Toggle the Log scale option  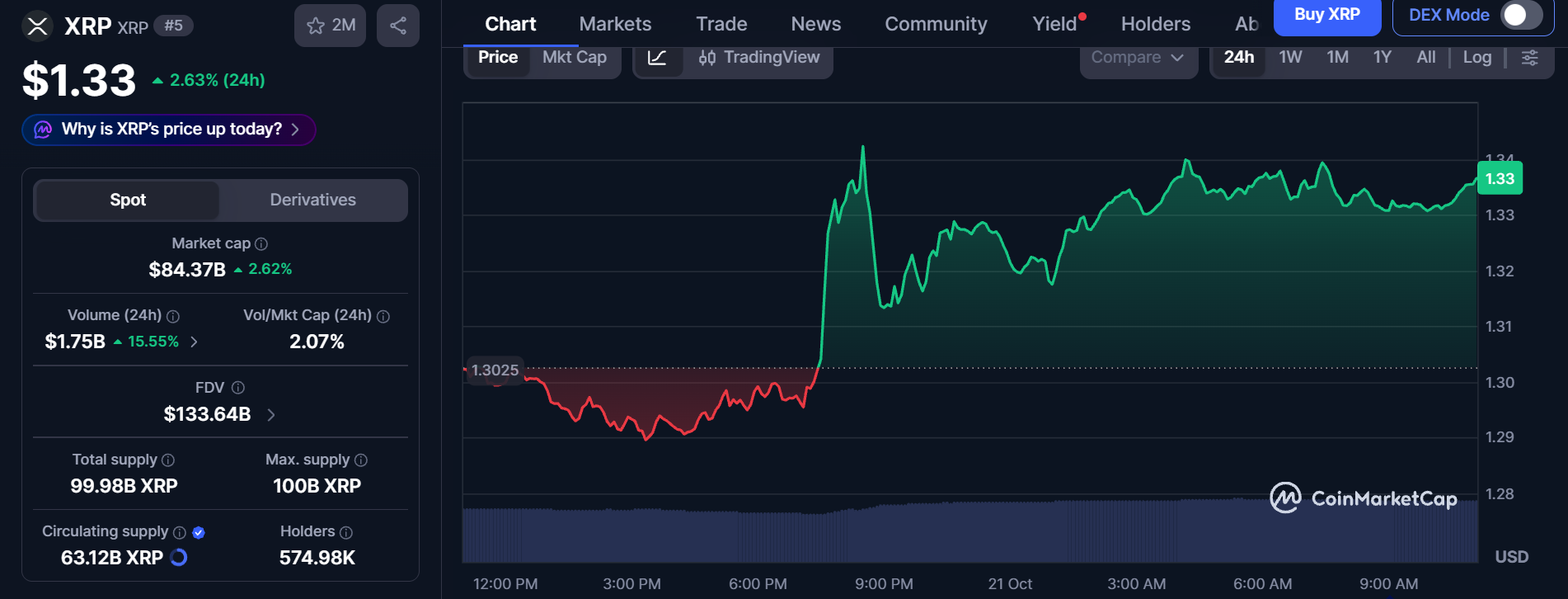click(1477, 58)
